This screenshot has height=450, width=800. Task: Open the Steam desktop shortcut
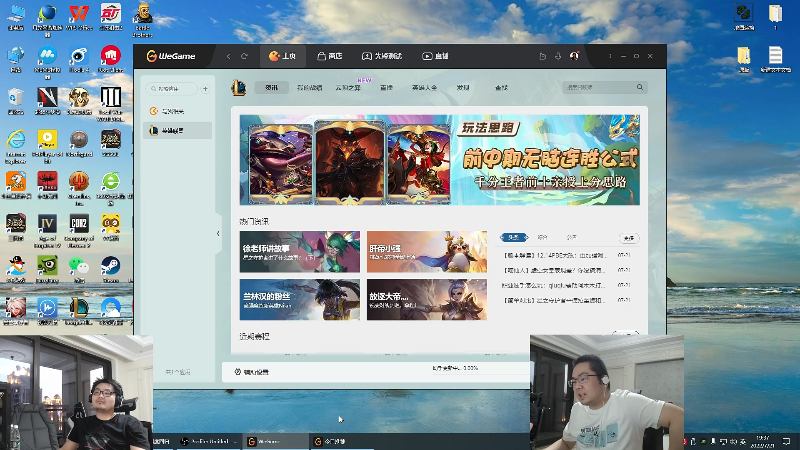[111, 269]
